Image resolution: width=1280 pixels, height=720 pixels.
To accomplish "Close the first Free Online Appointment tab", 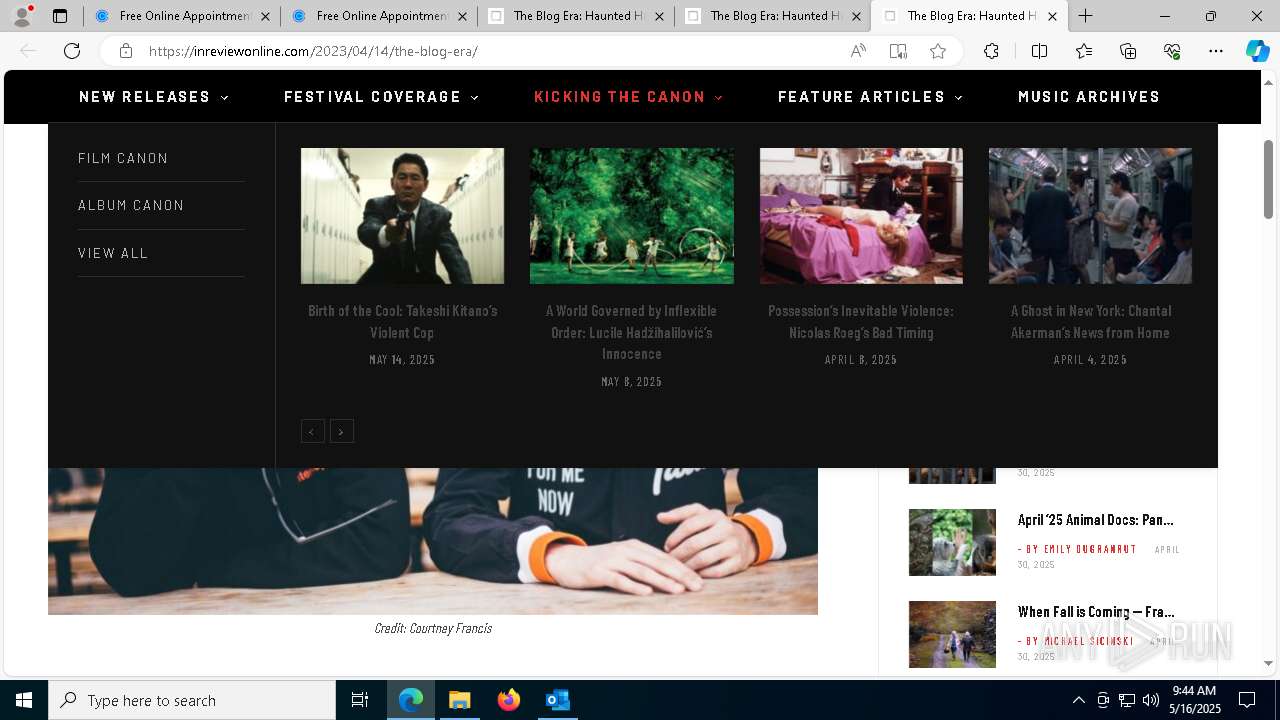I will click(265, 16).
